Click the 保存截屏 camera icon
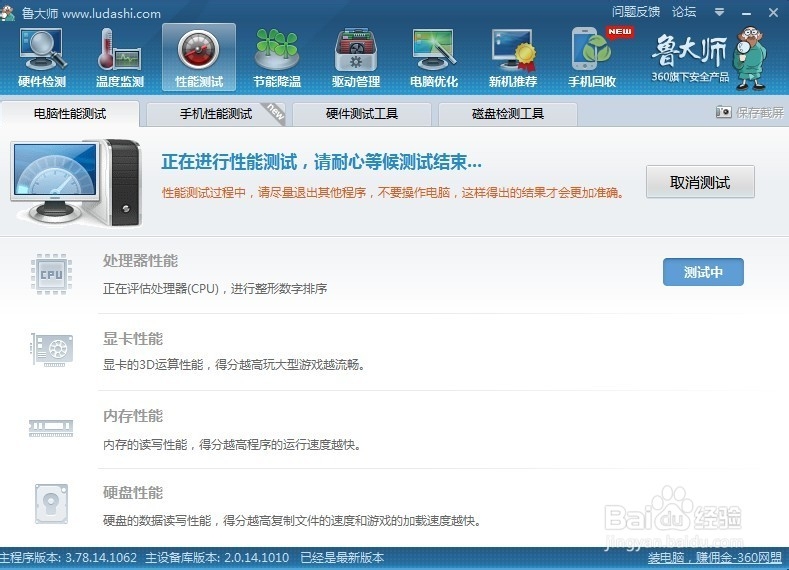 point(724,112)
